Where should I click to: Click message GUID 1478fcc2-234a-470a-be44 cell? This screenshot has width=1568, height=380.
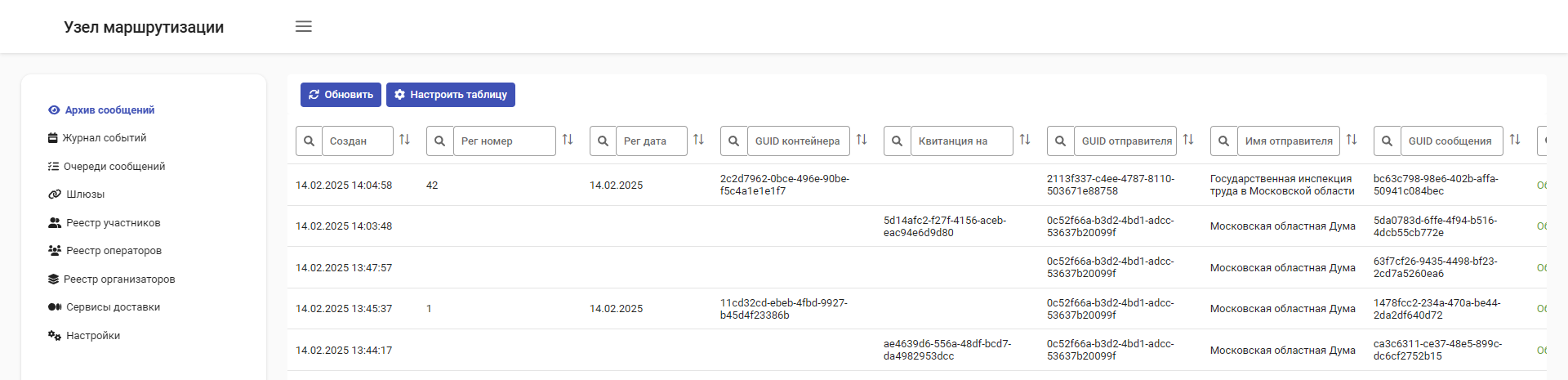tap(1437, 309)
